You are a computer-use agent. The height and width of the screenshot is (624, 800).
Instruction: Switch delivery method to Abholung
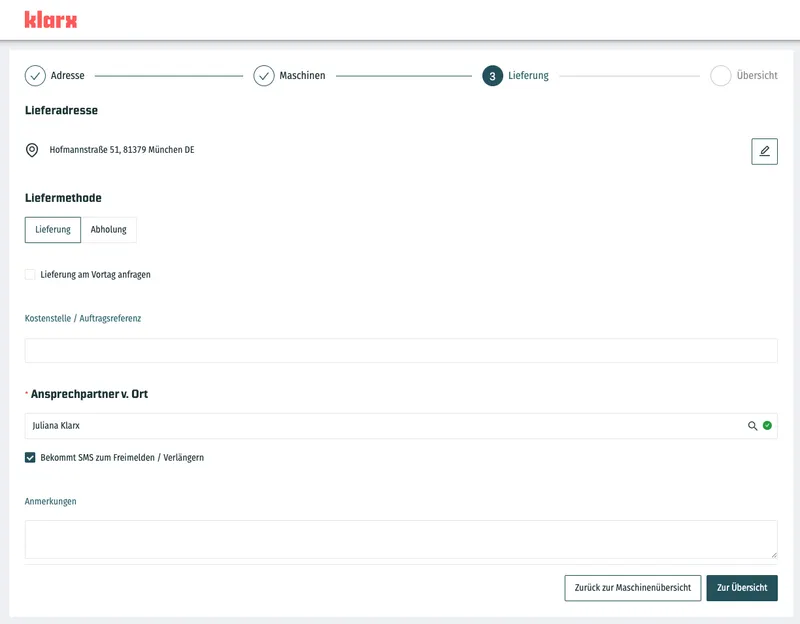pos(109,230)
